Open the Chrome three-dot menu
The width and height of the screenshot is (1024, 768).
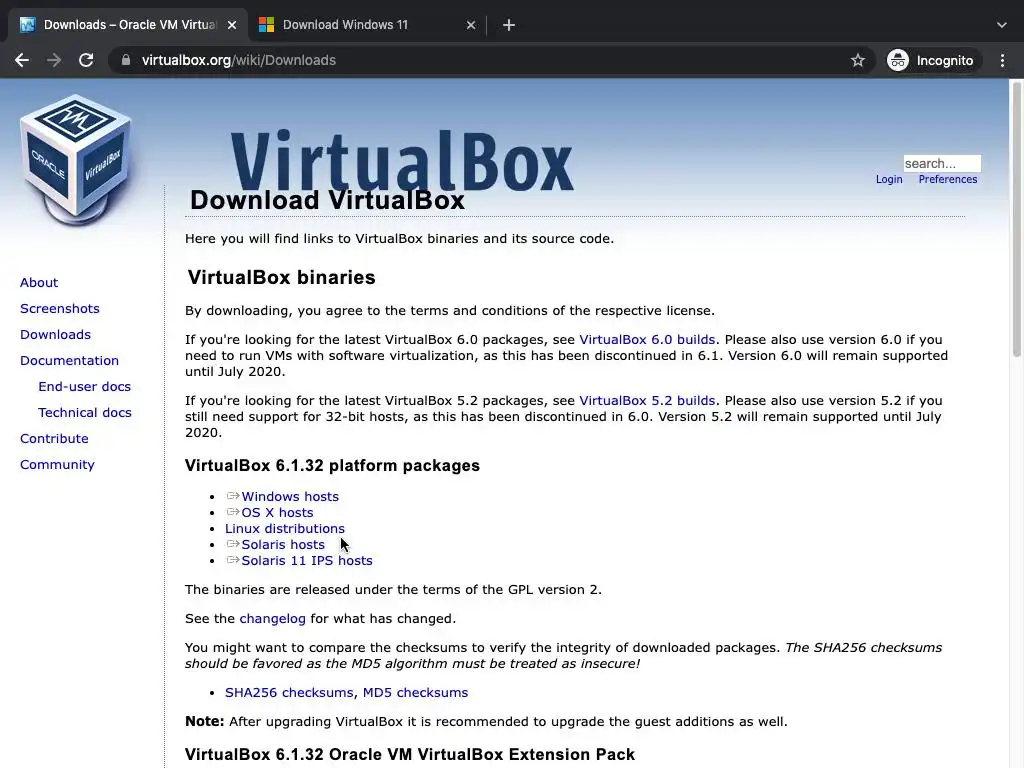(x=1002, y=60)
